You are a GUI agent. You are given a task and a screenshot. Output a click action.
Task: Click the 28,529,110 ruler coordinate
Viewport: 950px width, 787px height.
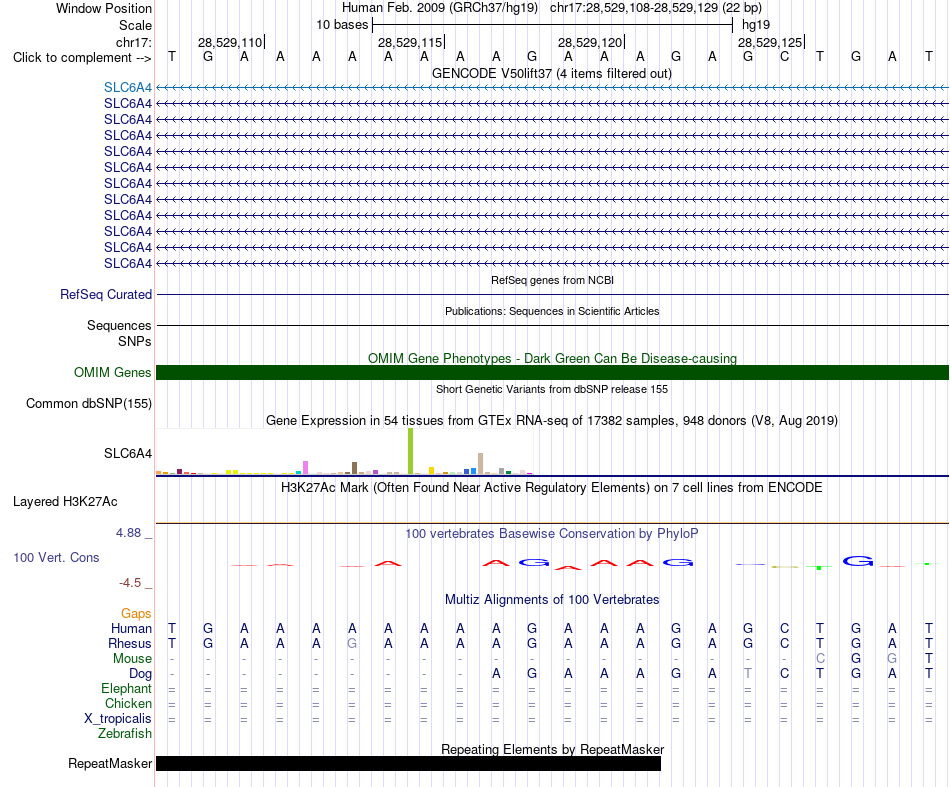(x=230, y=42)
